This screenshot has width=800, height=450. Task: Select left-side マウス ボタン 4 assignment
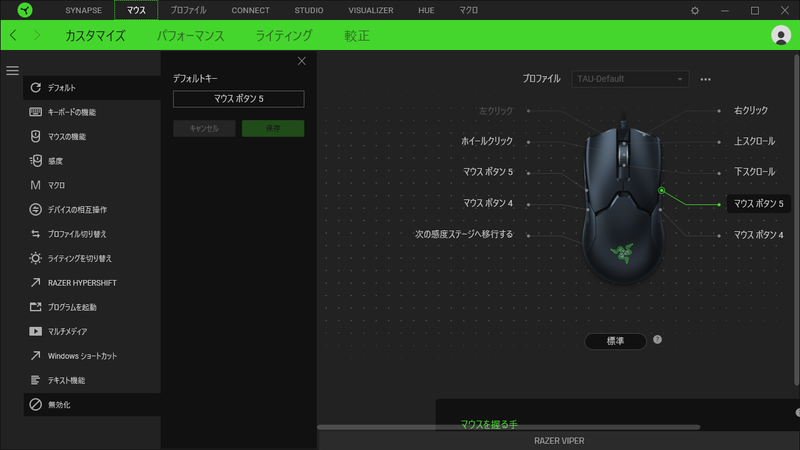488,203
